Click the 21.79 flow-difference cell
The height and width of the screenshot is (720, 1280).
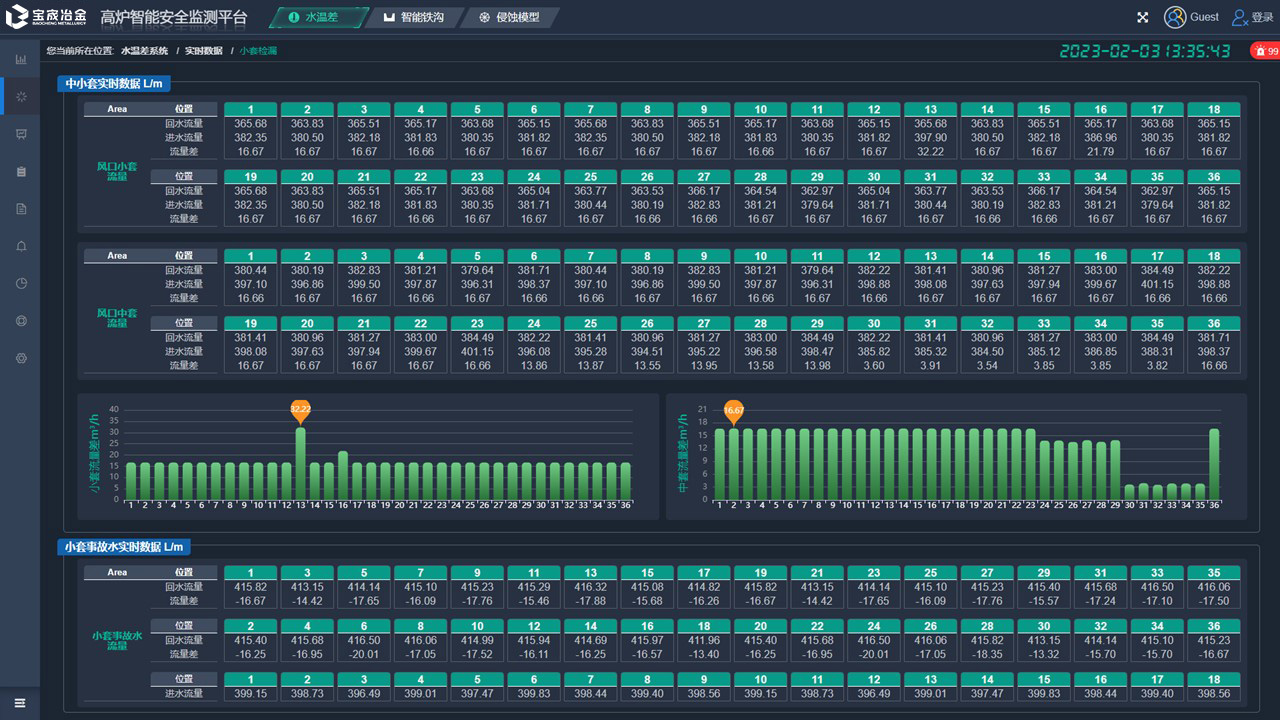point(1100,152)
